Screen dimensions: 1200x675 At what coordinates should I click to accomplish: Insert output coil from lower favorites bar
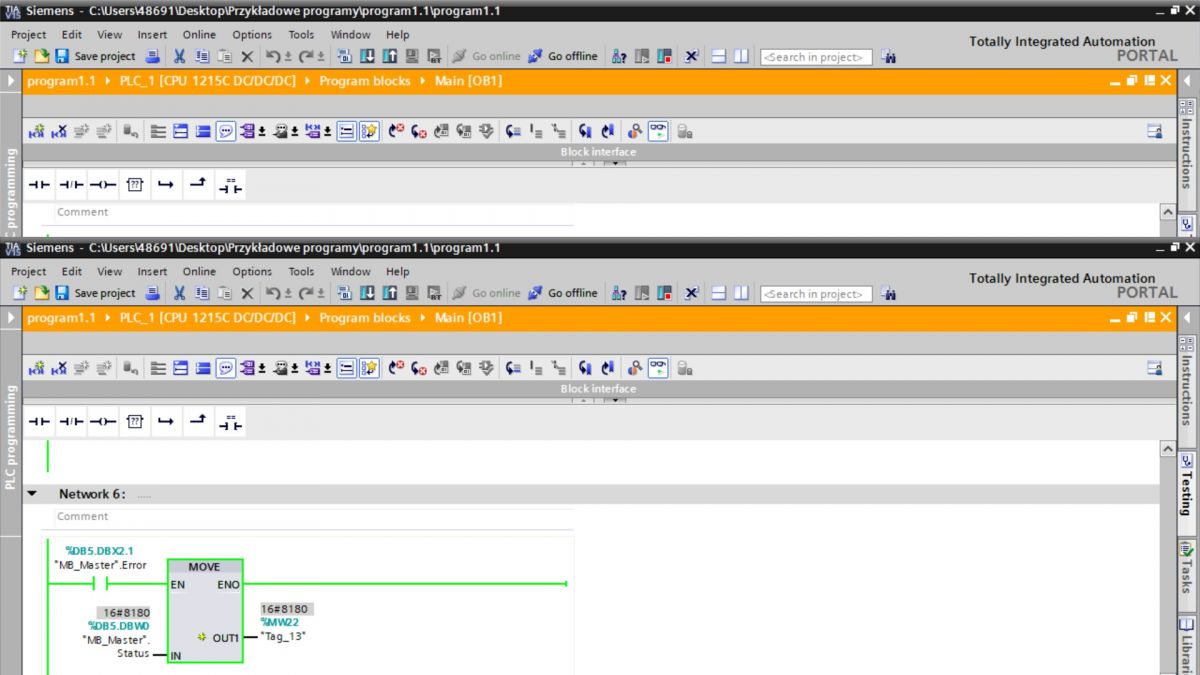coord(103,422)
